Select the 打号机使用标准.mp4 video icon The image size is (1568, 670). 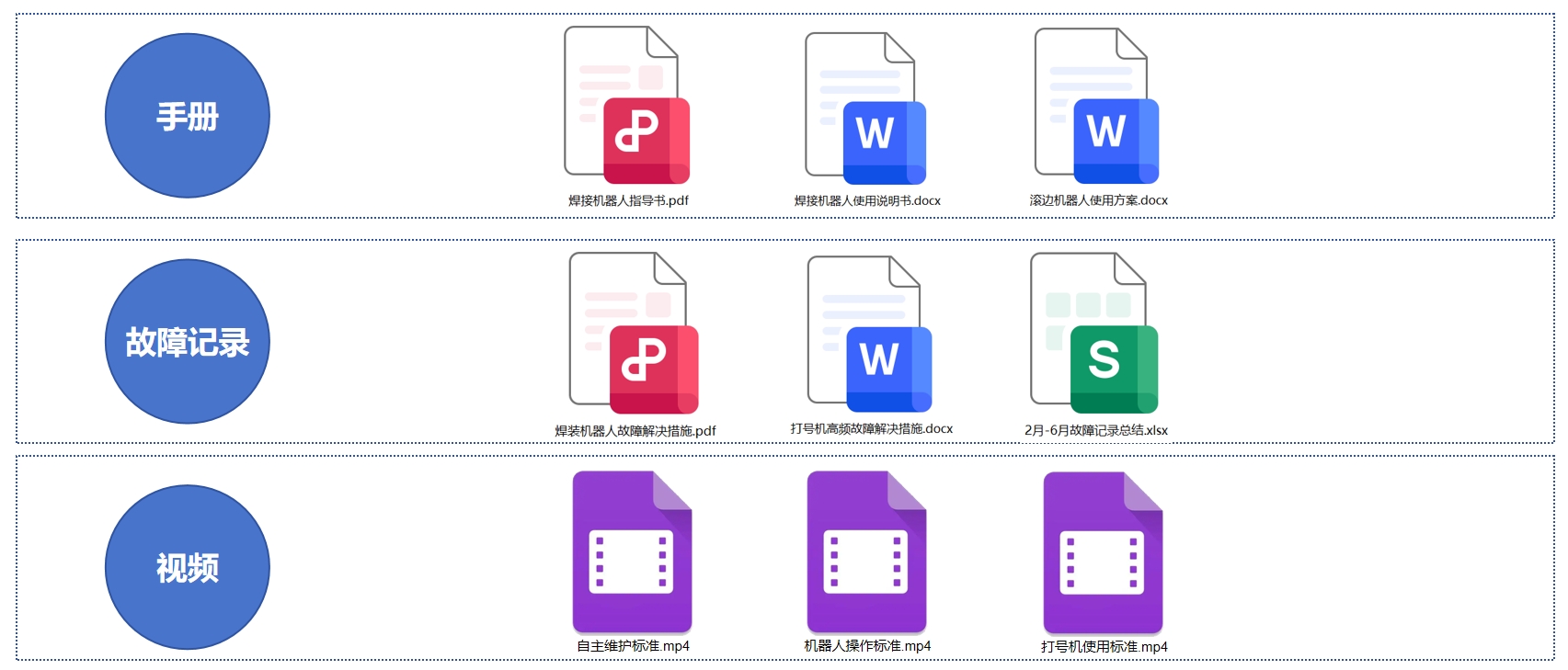point(1103,552)
